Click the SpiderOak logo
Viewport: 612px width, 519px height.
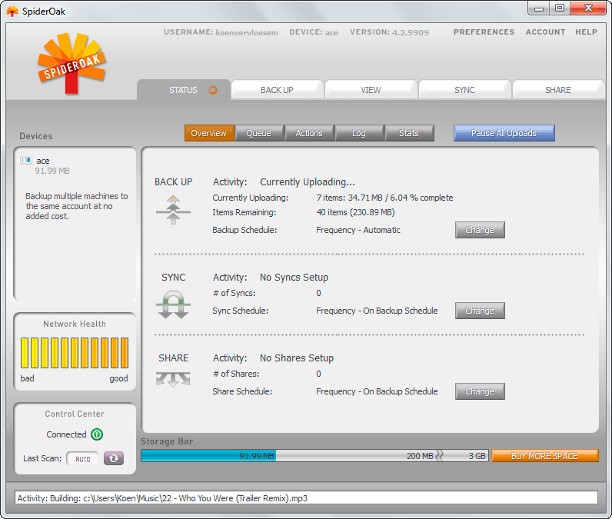tap(71, 63)
